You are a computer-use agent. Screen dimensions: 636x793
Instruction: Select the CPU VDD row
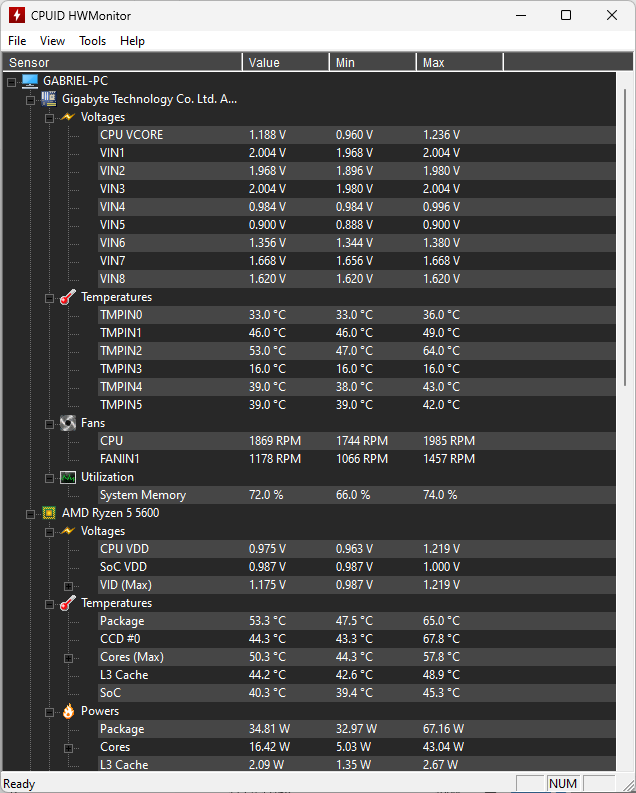(357, 549)
